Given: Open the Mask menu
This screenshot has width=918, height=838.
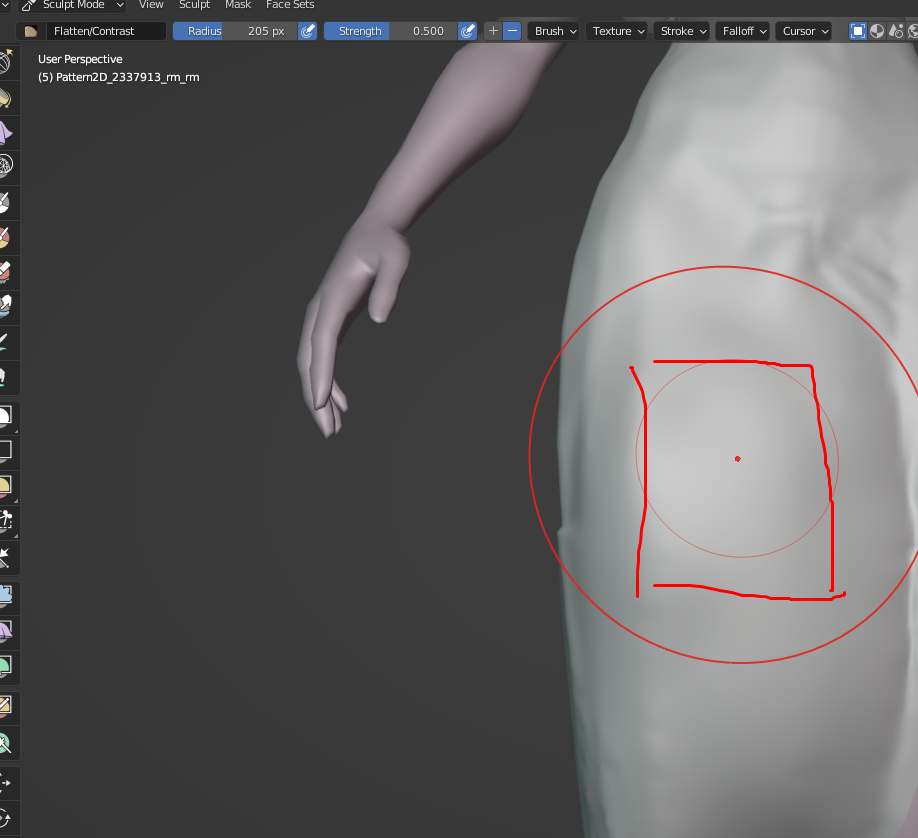Looking at the screenshot, I should 238,5.
